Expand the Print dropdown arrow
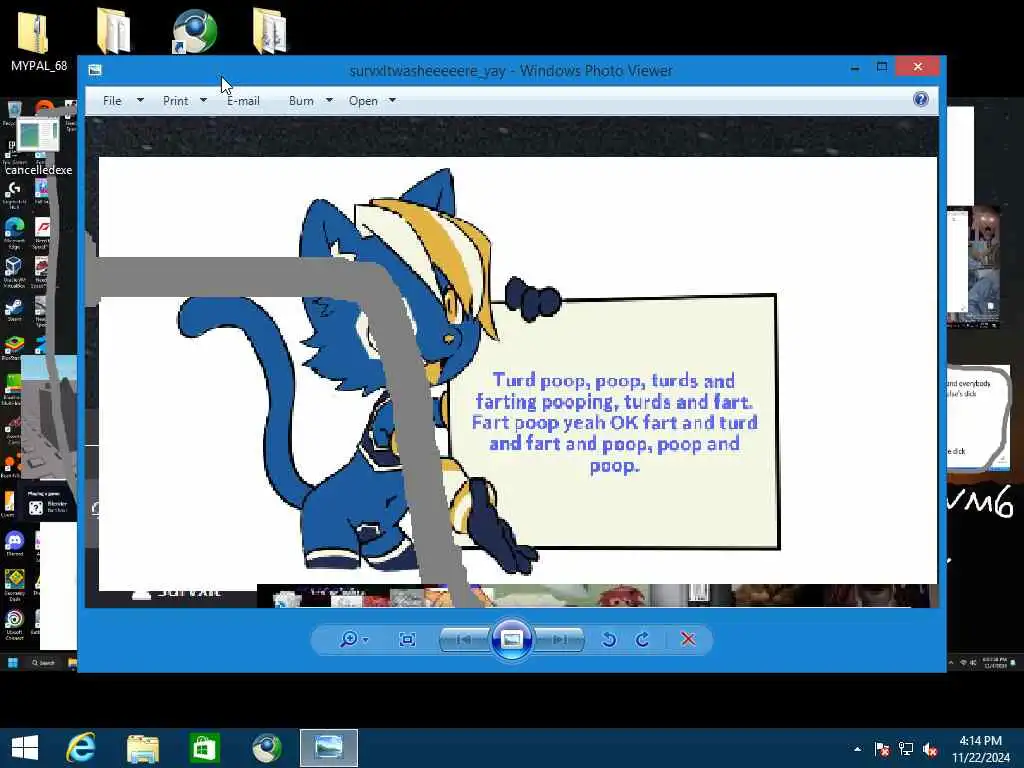The height and width of the screenshot is (768, 1024). (x=203, y=101)
